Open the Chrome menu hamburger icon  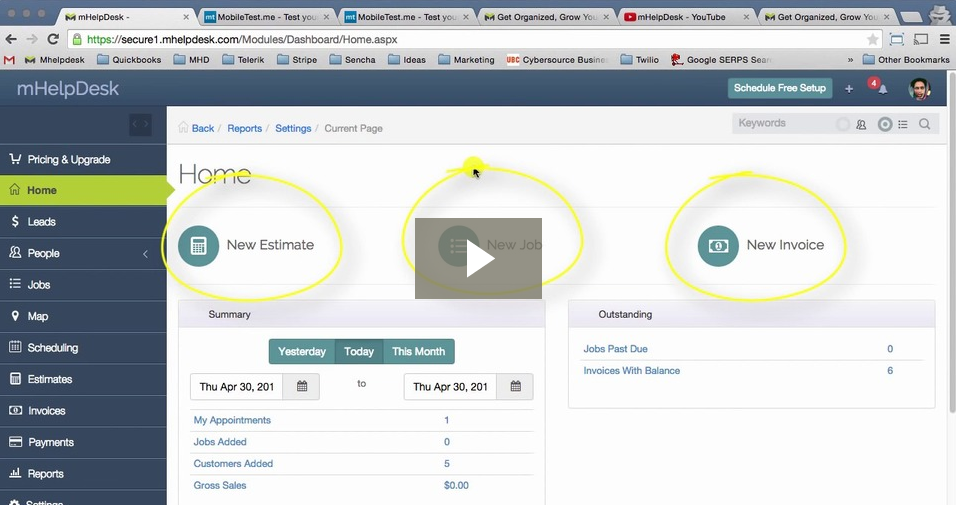(944, 39)
